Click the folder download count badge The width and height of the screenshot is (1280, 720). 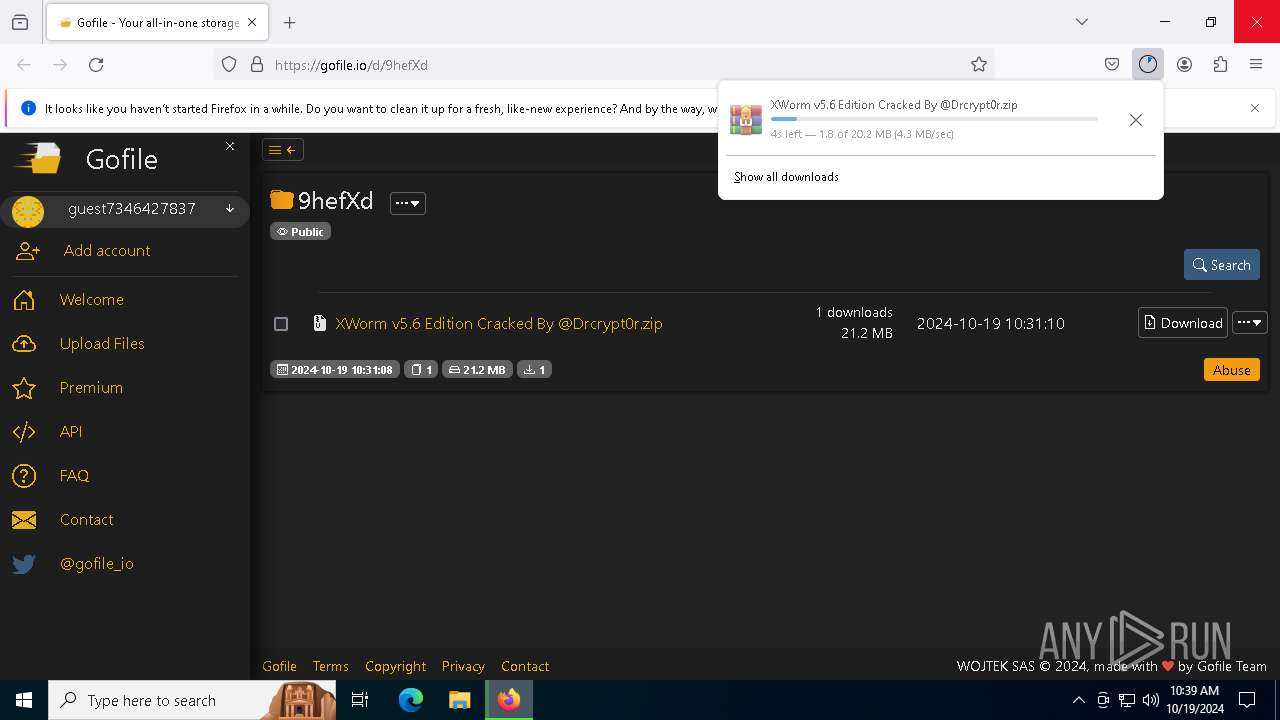click(534, 370)
